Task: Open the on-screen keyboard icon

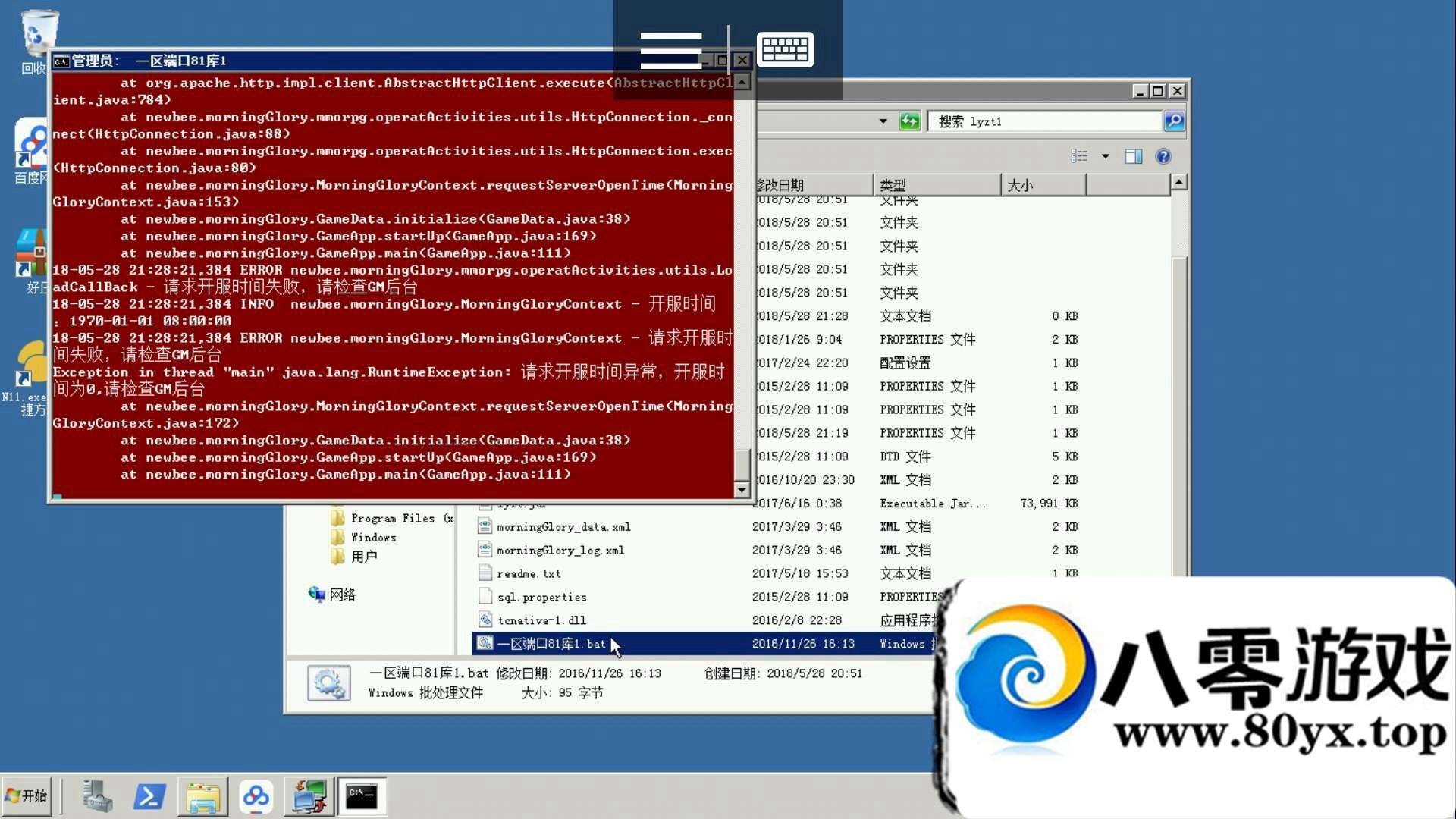Action: [785, 50]
